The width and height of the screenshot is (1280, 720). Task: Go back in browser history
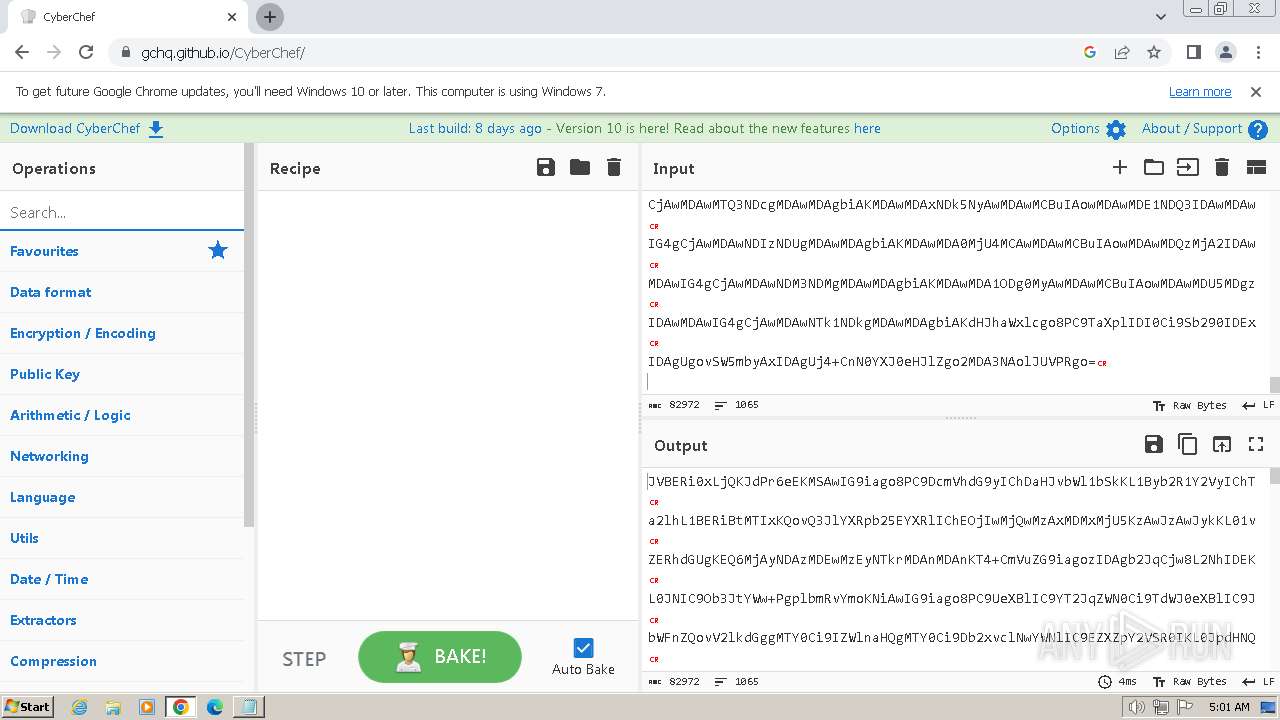click(x=22, y=52)
